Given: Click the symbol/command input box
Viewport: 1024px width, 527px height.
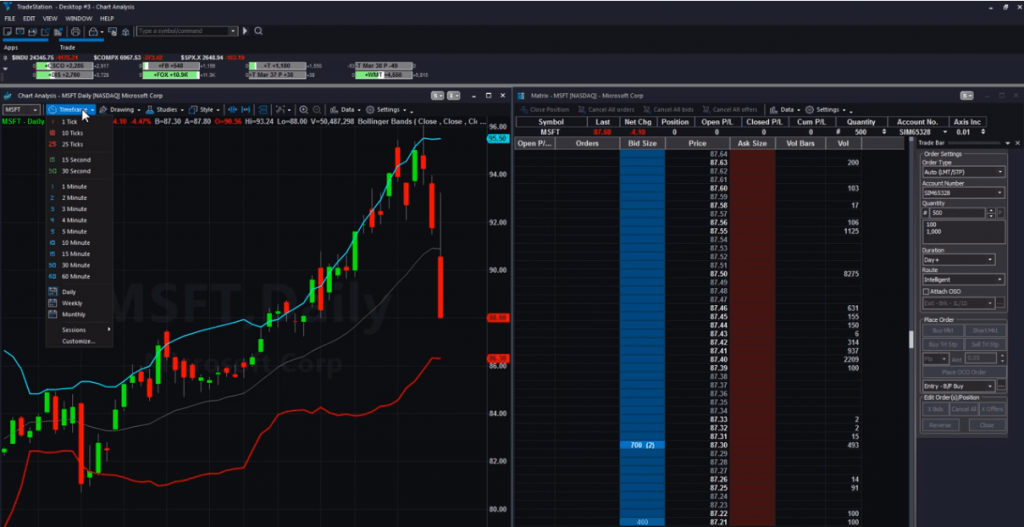Looking at the screenshot, I should point(186,31).
